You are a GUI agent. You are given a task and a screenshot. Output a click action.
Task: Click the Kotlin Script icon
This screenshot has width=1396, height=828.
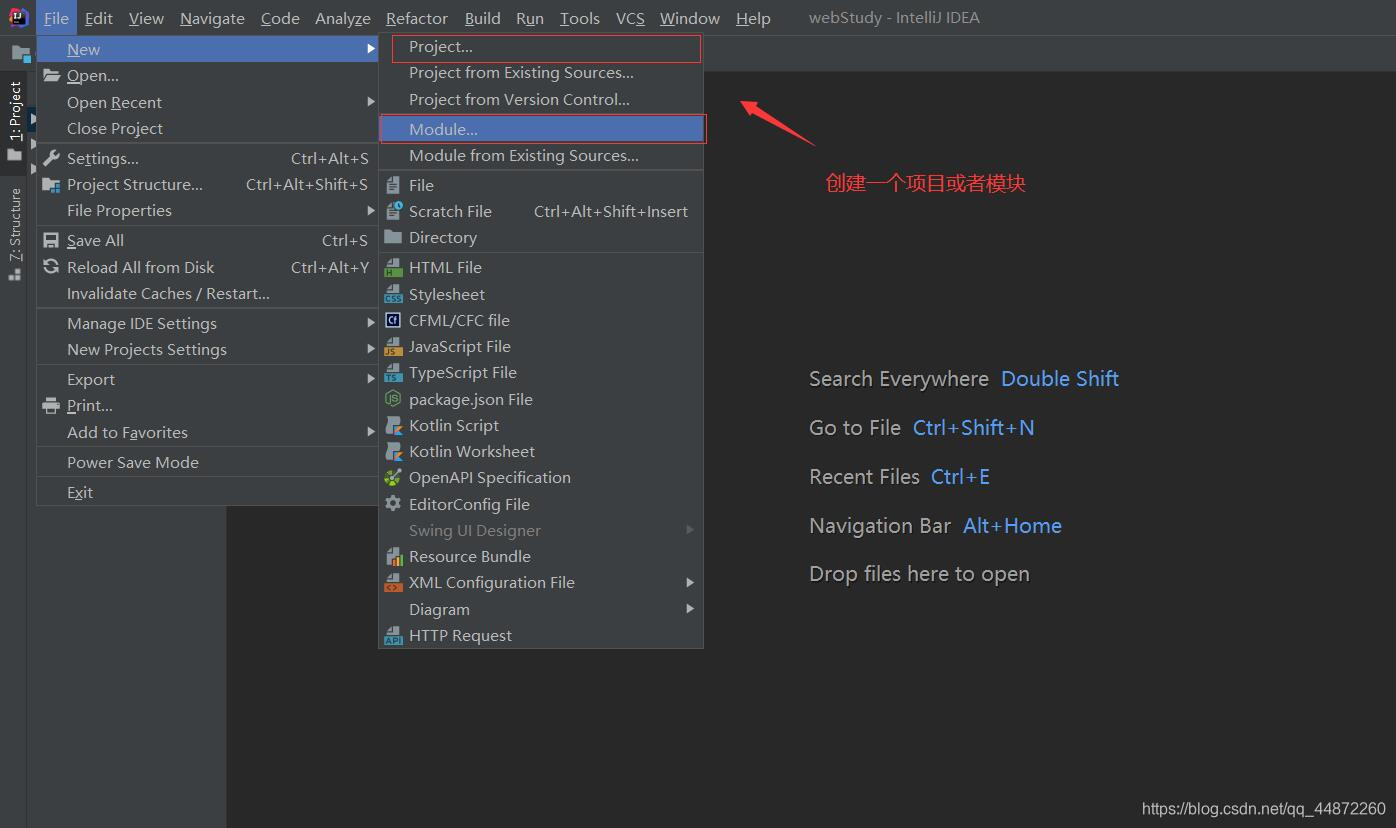(393, 425)
